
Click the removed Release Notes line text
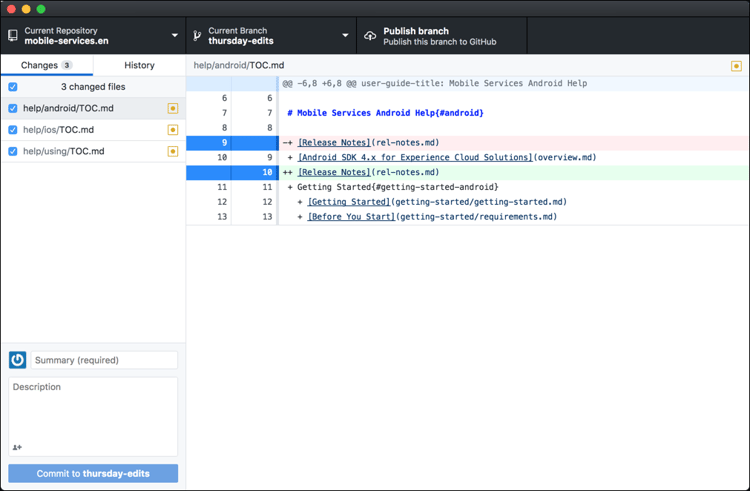[368, 142]
